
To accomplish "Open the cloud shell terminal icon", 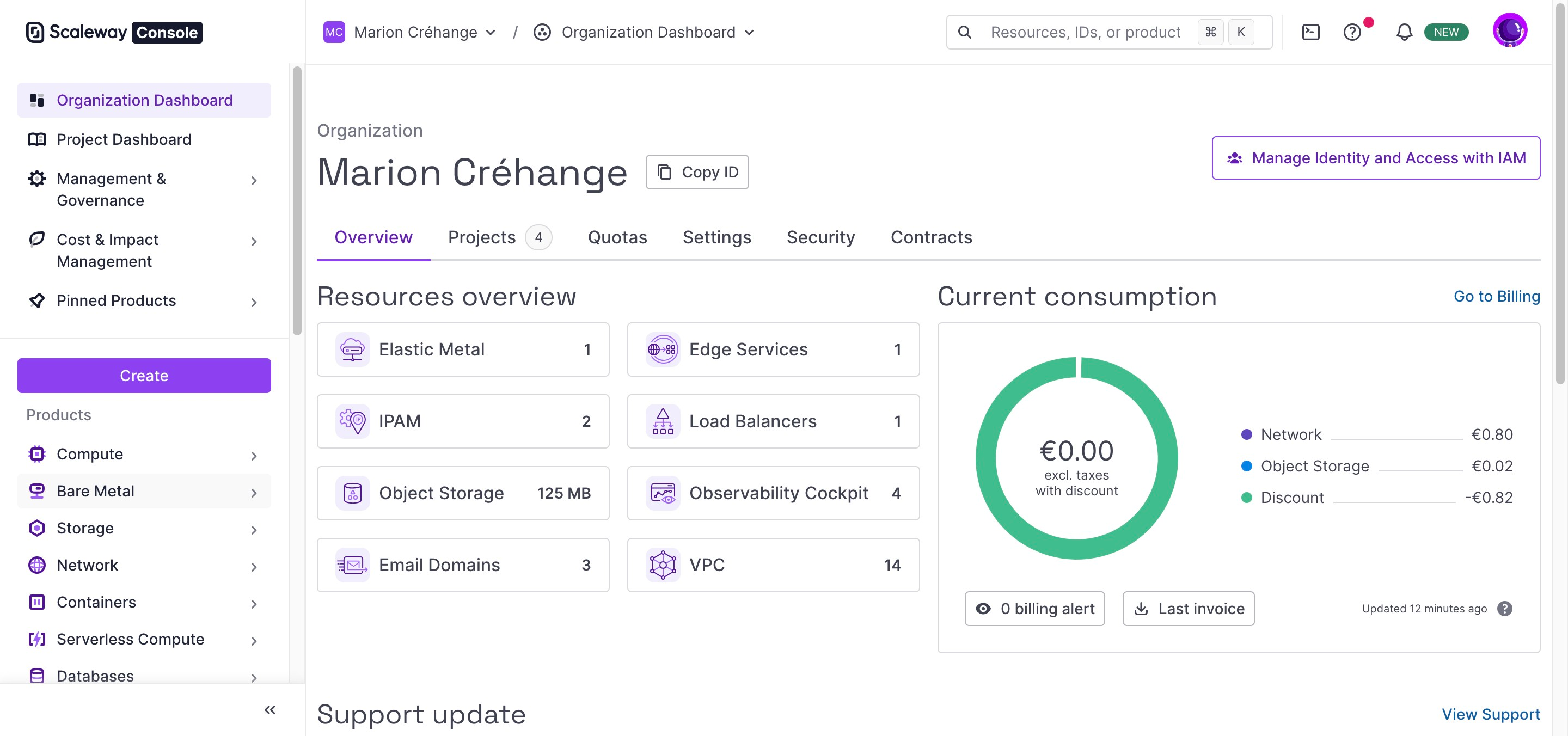I will tap(1310, 32).
